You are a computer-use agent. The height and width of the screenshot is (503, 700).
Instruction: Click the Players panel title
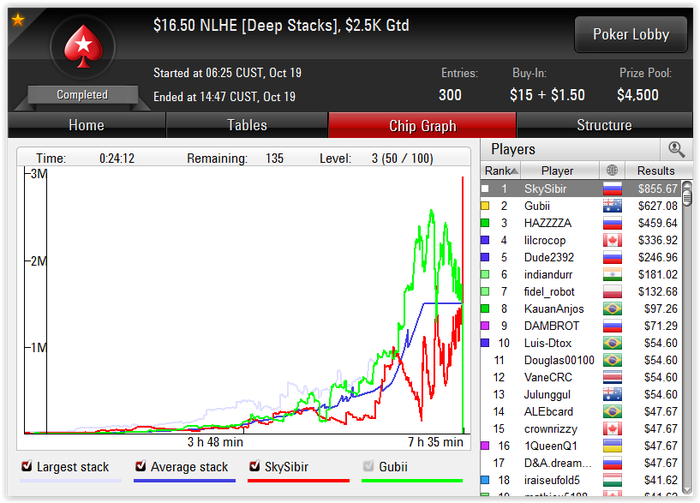click(513, 149)
